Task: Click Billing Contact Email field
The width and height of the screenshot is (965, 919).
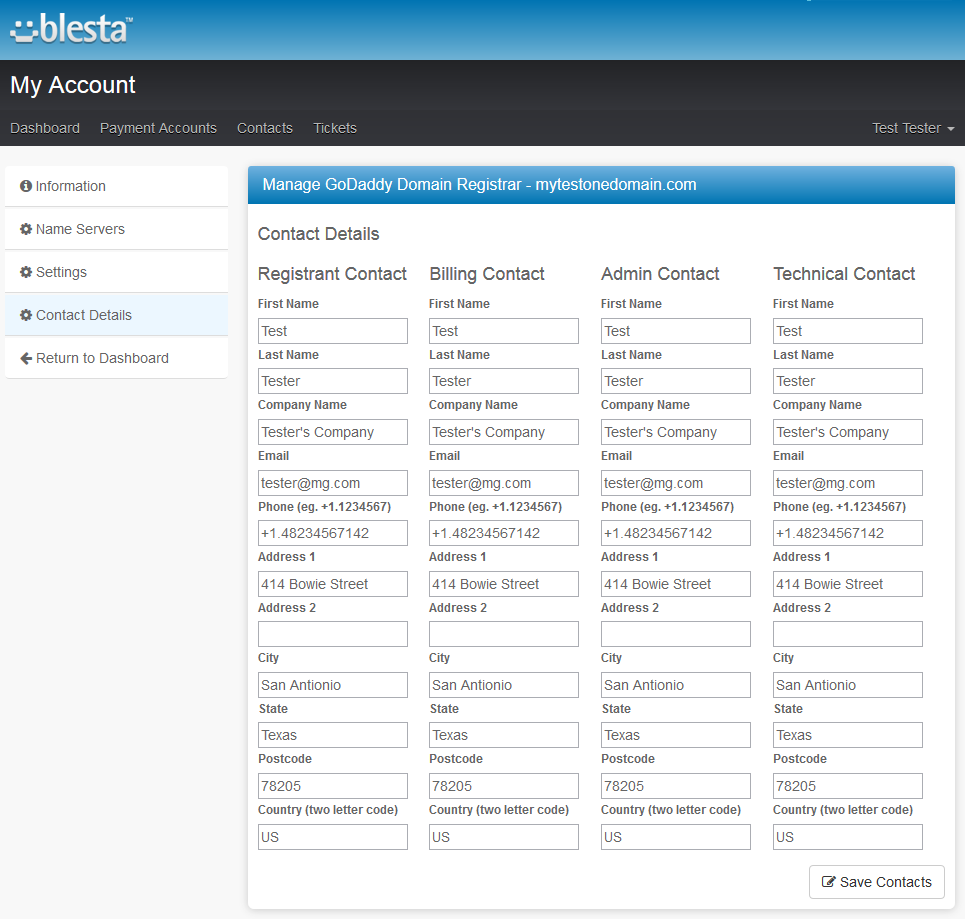Action: click(x=504, y=483)
